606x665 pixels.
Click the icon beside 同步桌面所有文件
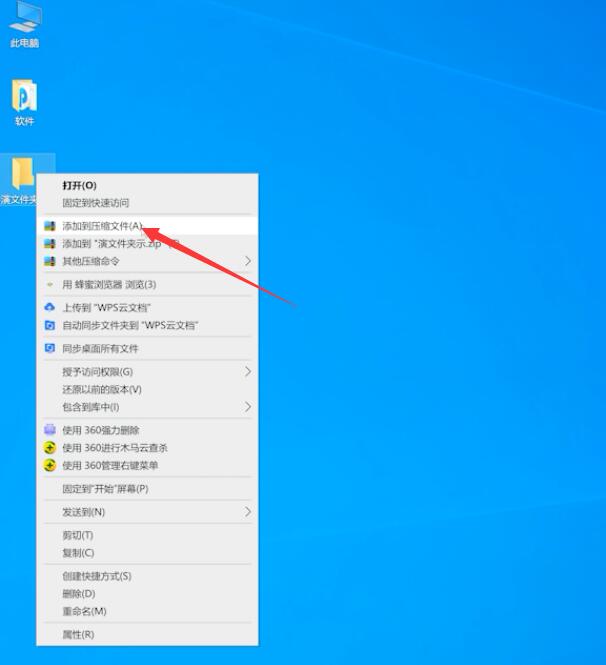click(x=50, y=348)
